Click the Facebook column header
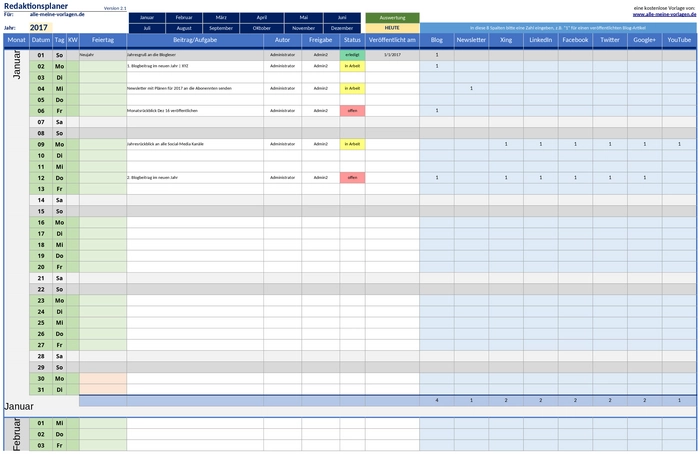Screen dimensions: 700x454 [575, 40]
